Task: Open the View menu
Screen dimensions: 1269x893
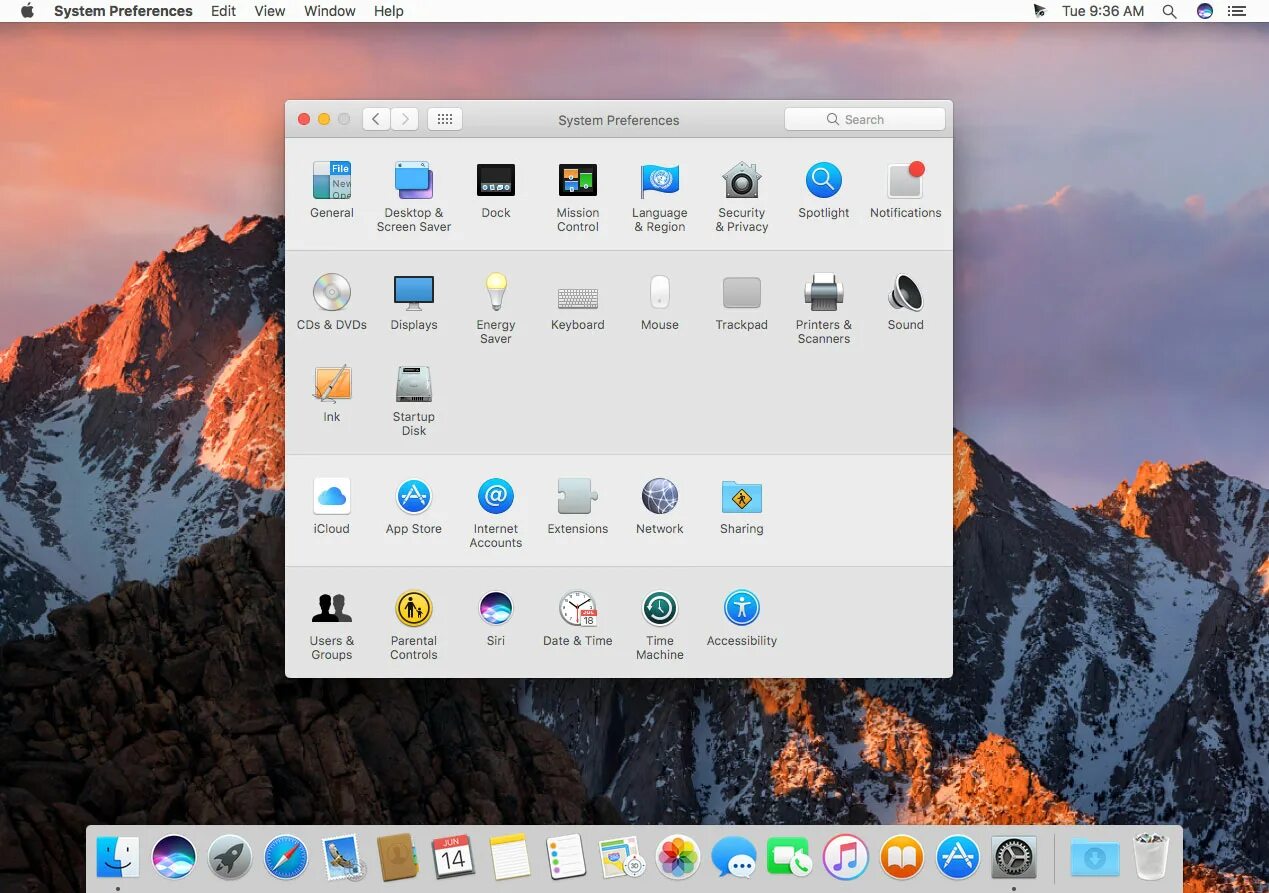Action: [x=270, y=11]
